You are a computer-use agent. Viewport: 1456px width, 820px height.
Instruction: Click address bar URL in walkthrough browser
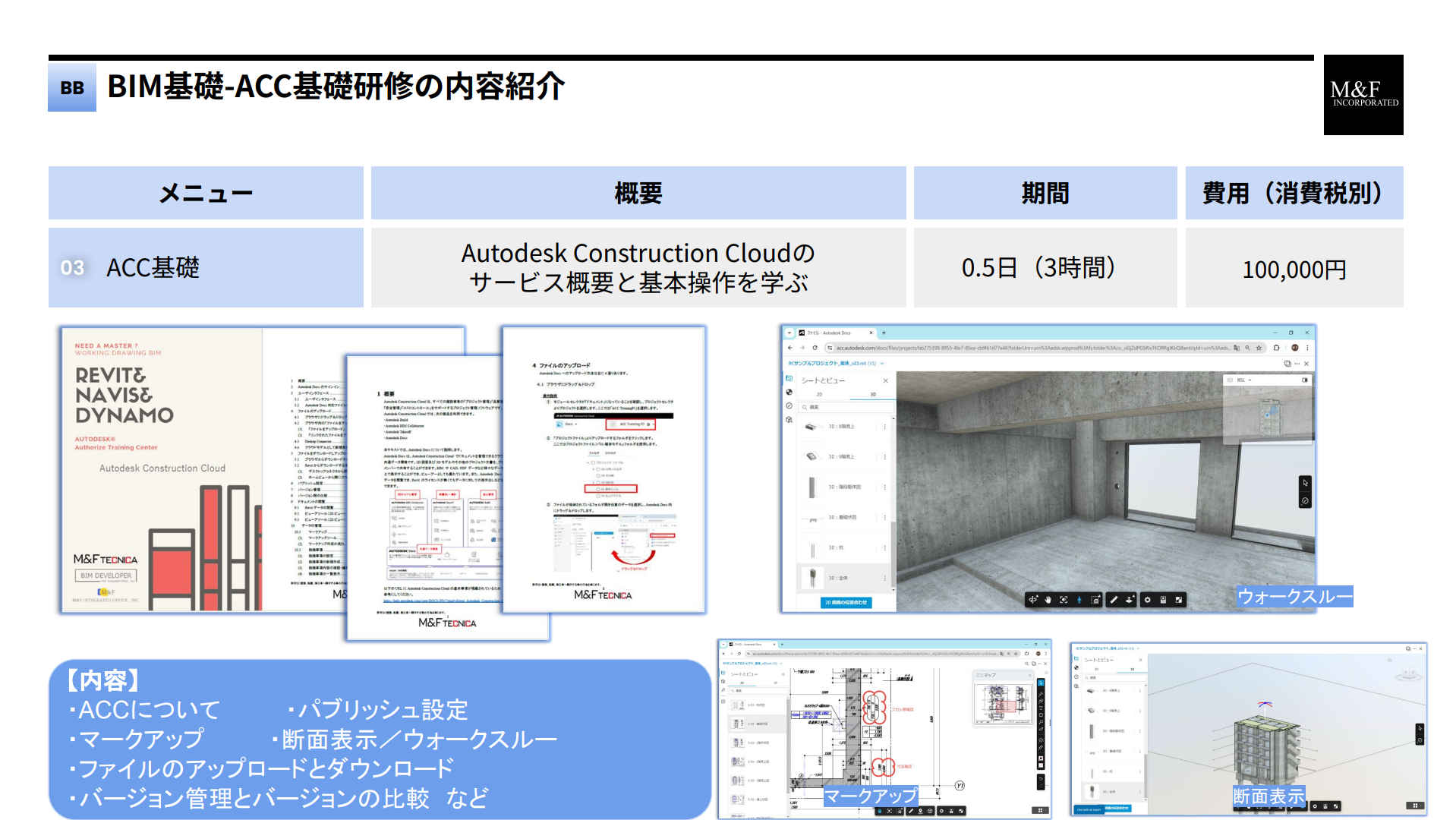(1032, 348)
